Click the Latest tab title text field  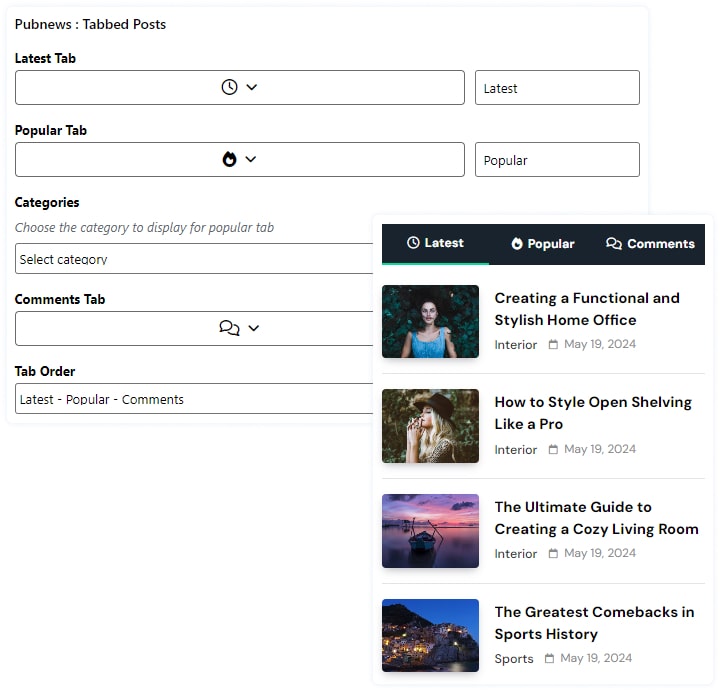coord(556,88)
